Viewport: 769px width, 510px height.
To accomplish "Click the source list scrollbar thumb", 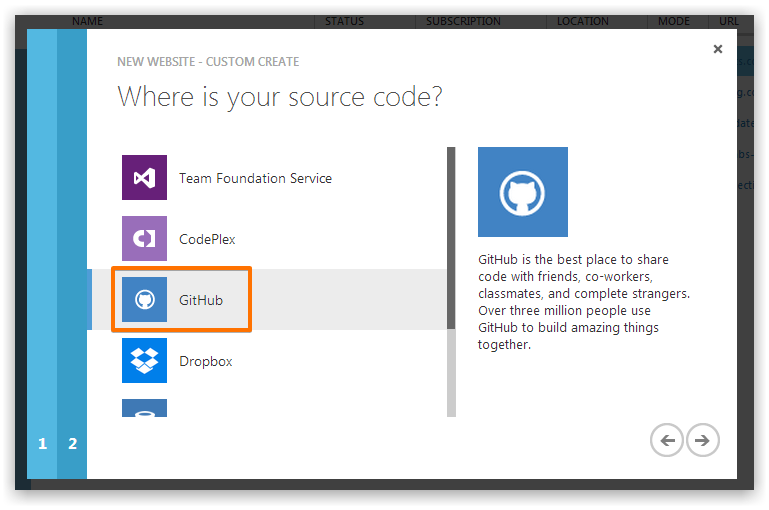I will (x=451, y=238).
